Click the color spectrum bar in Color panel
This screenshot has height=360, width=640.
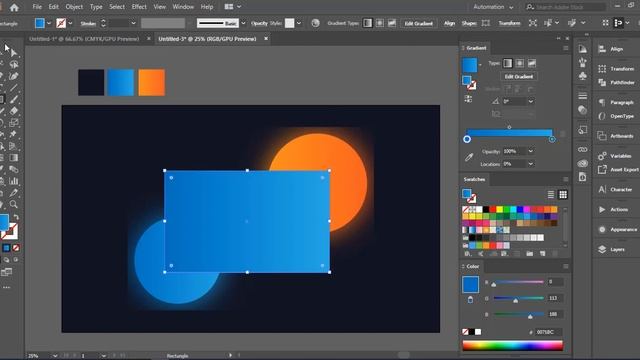pyautogui.click(x=513, y=345)
